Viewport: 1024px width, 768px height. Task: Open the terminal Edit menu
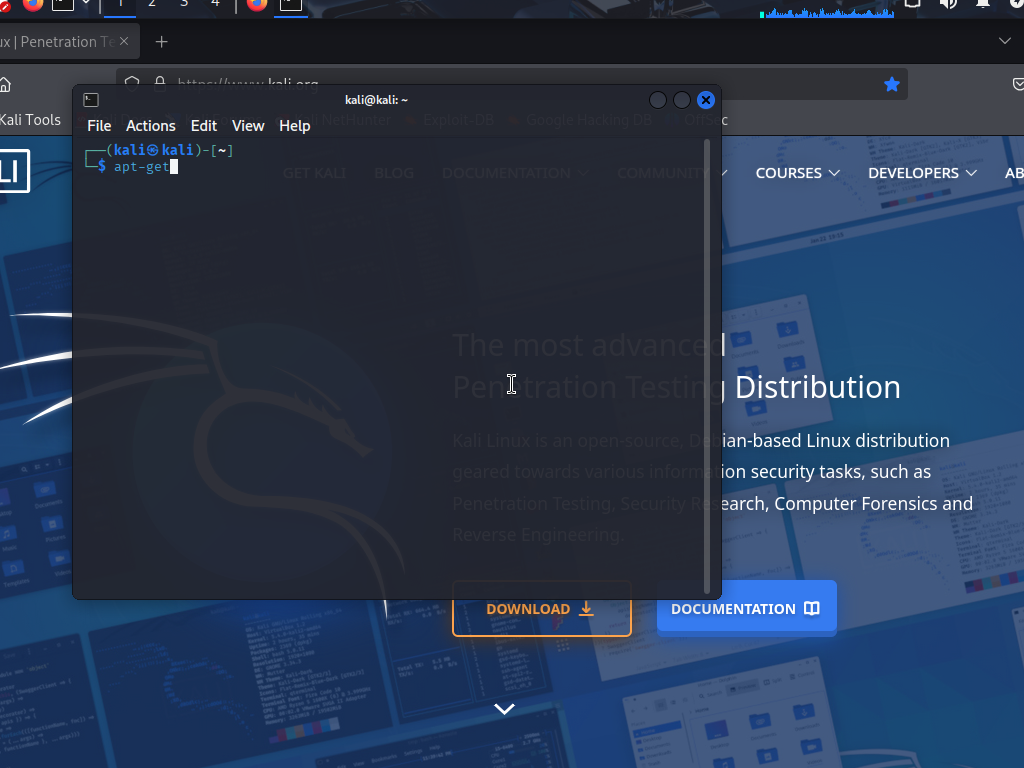(x=204, y=126)
